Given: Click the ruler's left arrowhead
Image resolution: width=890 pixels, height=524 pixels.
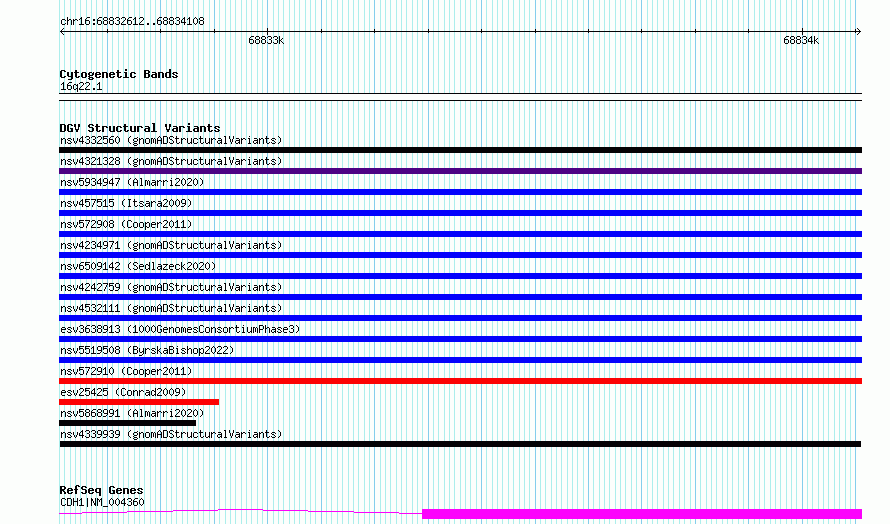Looking at the screenshot, I should click(62, 32).
